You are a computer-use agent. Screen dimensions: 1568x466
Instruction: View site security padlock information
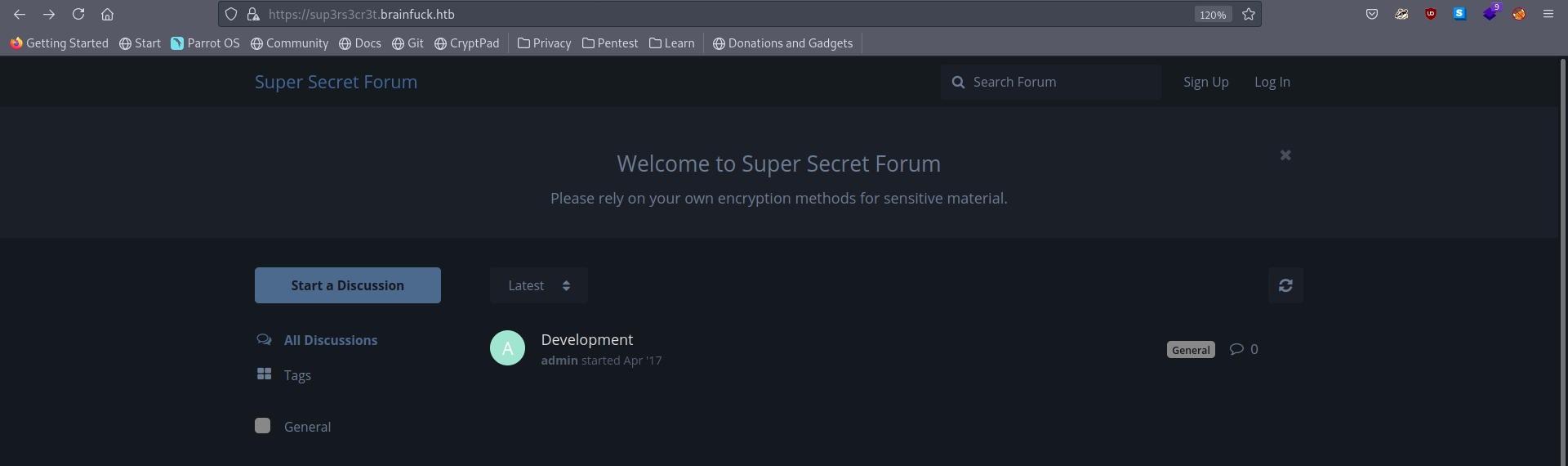point(253,14)
